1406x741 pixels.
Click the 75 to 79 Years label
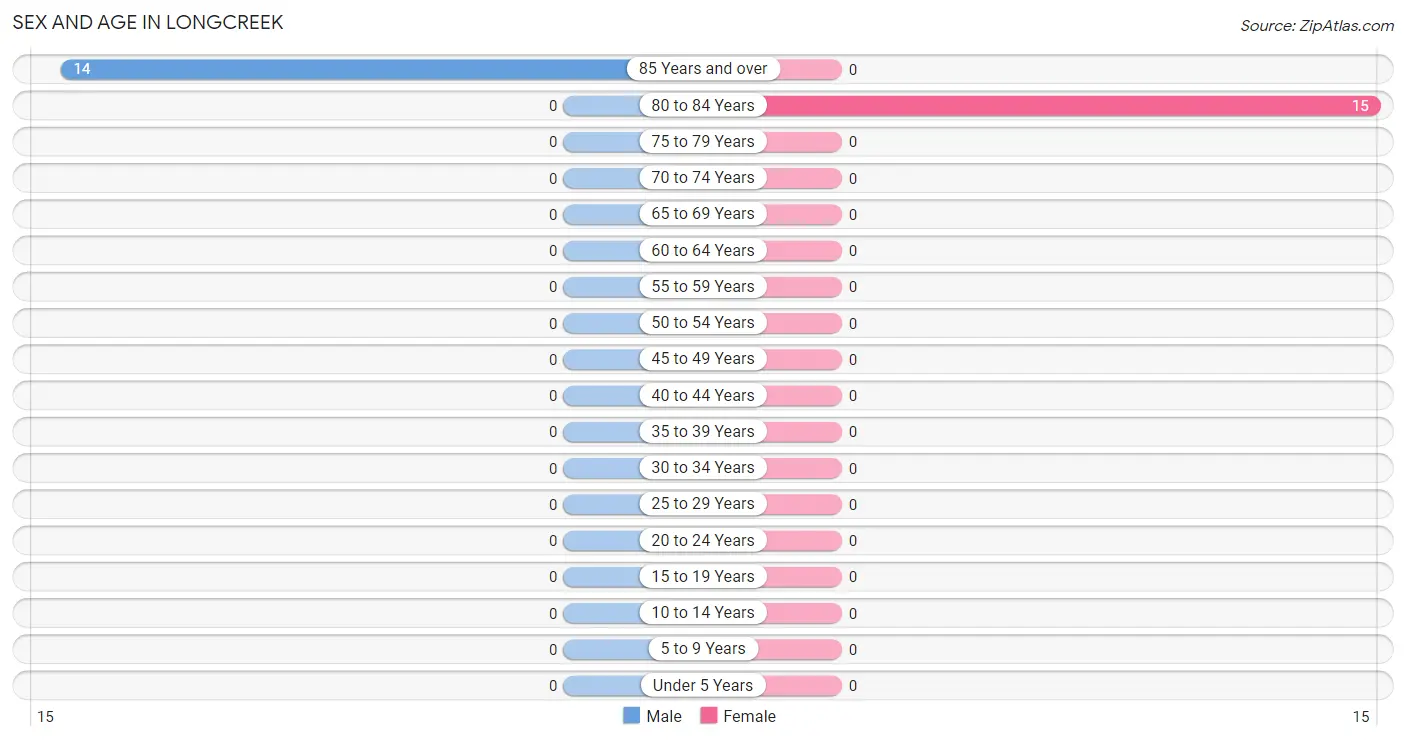pos(703,141)
